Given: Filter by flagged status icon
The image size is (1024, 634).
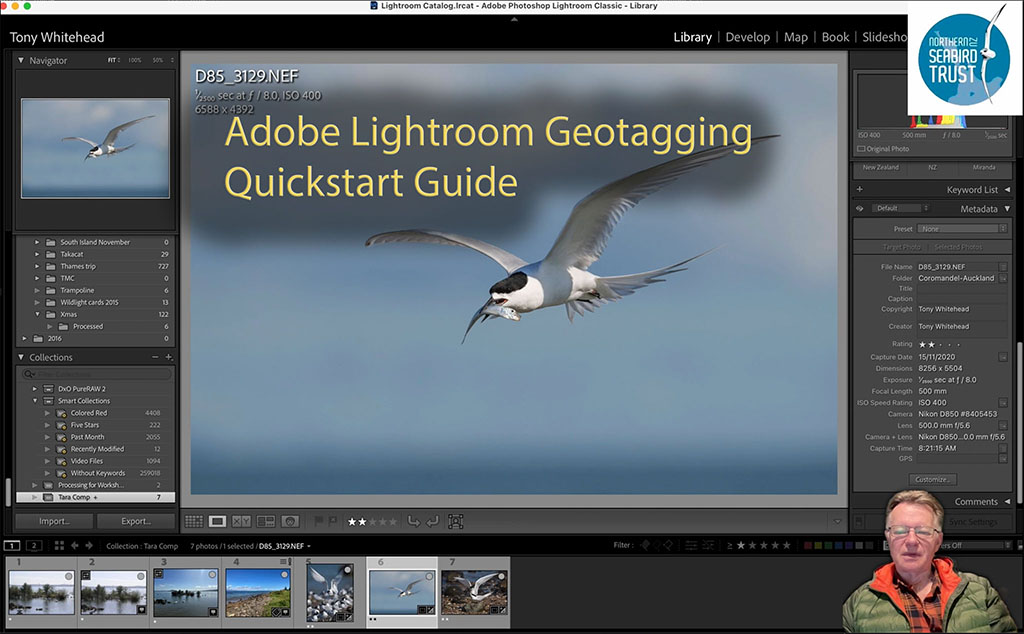Looking at the screenshot, I should point(645,545).
